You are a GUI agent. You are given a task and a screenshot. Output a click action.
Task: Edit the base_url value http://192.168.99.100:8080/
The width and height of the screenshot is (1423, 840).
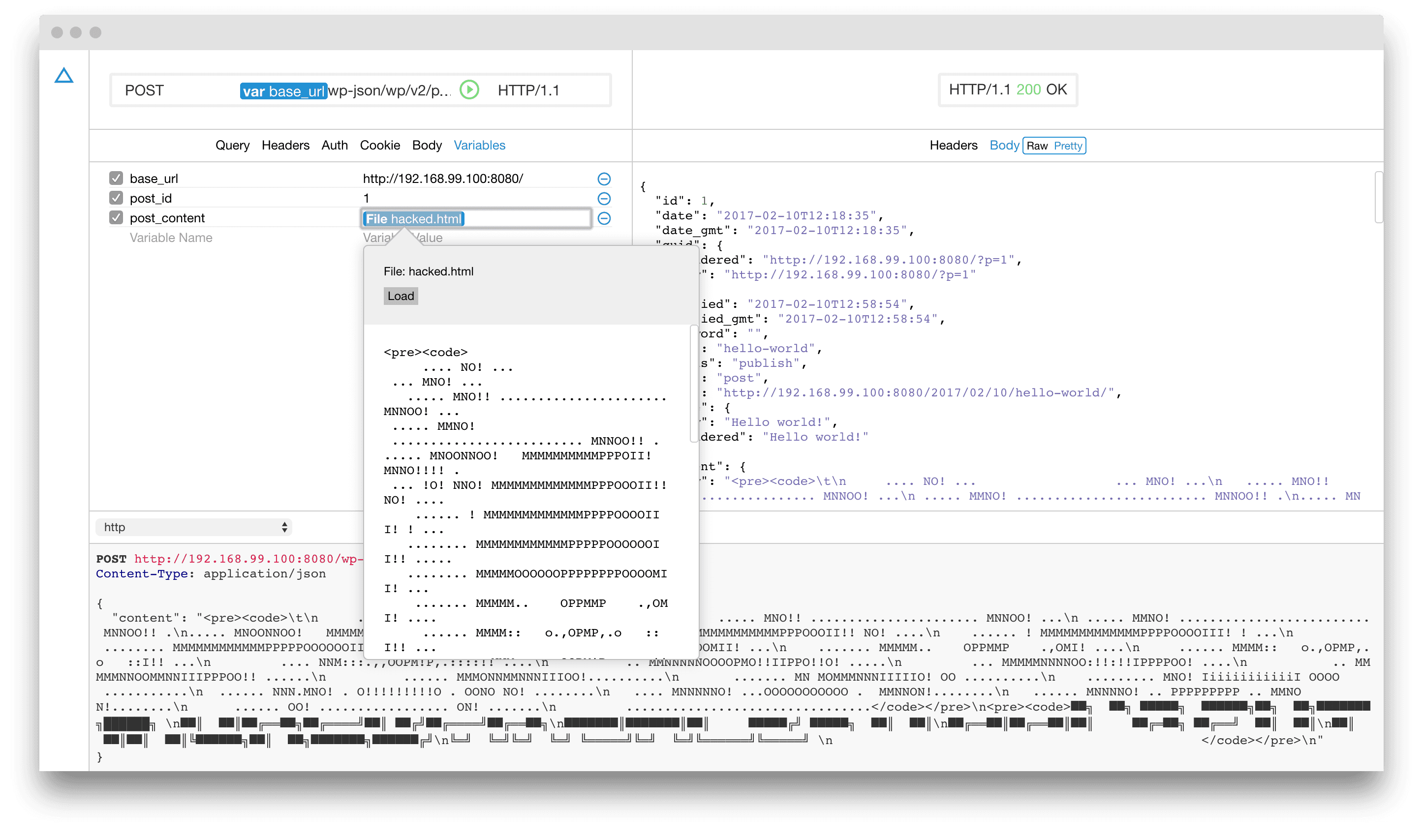pyautogui.click(x=443, y=179)
